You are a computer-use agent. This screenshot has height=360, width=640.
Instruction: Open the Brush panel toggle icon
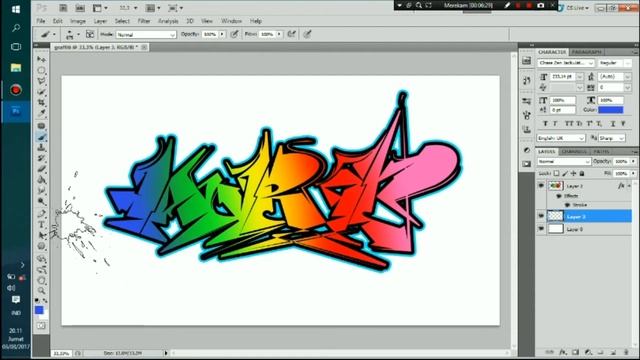pos(90,34)
